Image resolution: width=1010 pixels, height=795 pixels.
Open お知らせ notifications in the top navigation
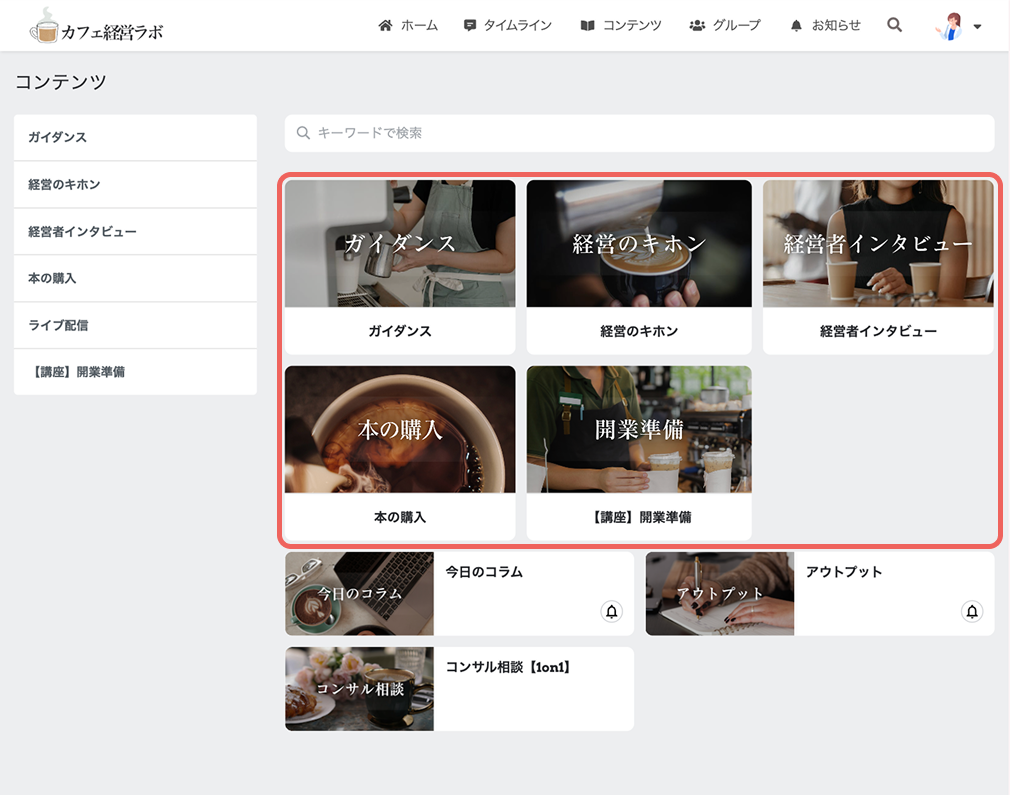(x=825, y=25)
